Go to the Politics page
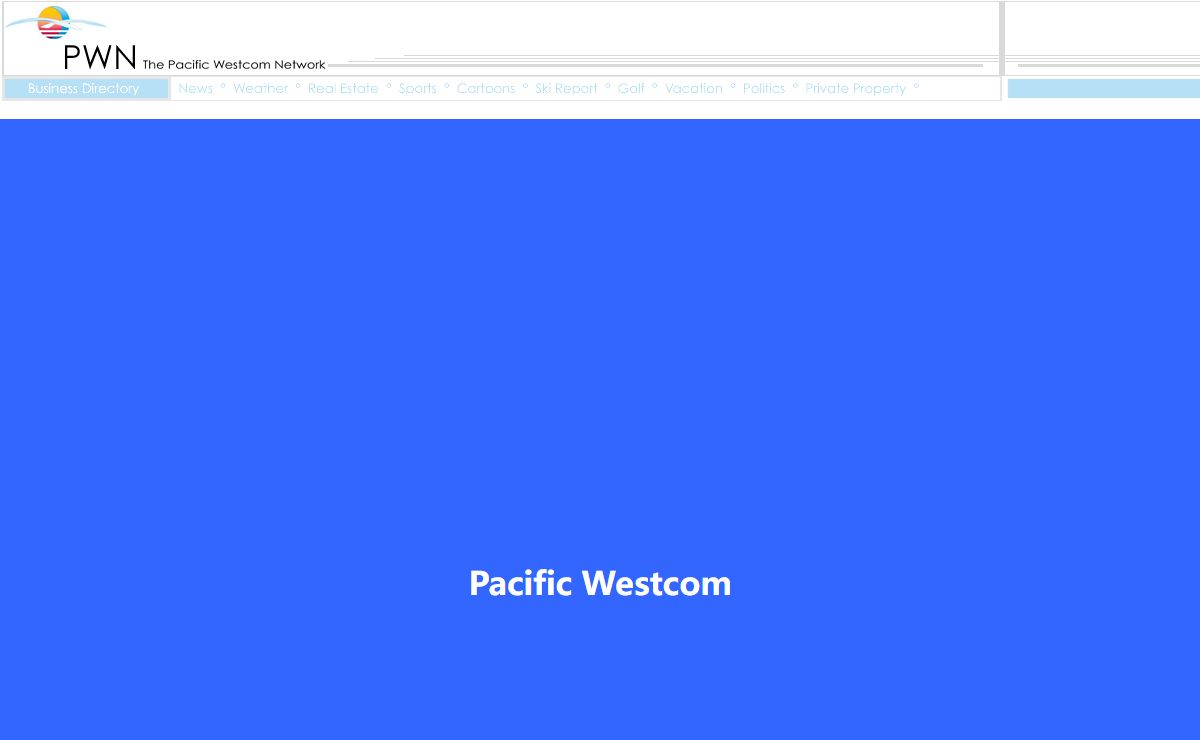Image resolution: width=1200 pixels, height=740 pixels. point(764,89)
